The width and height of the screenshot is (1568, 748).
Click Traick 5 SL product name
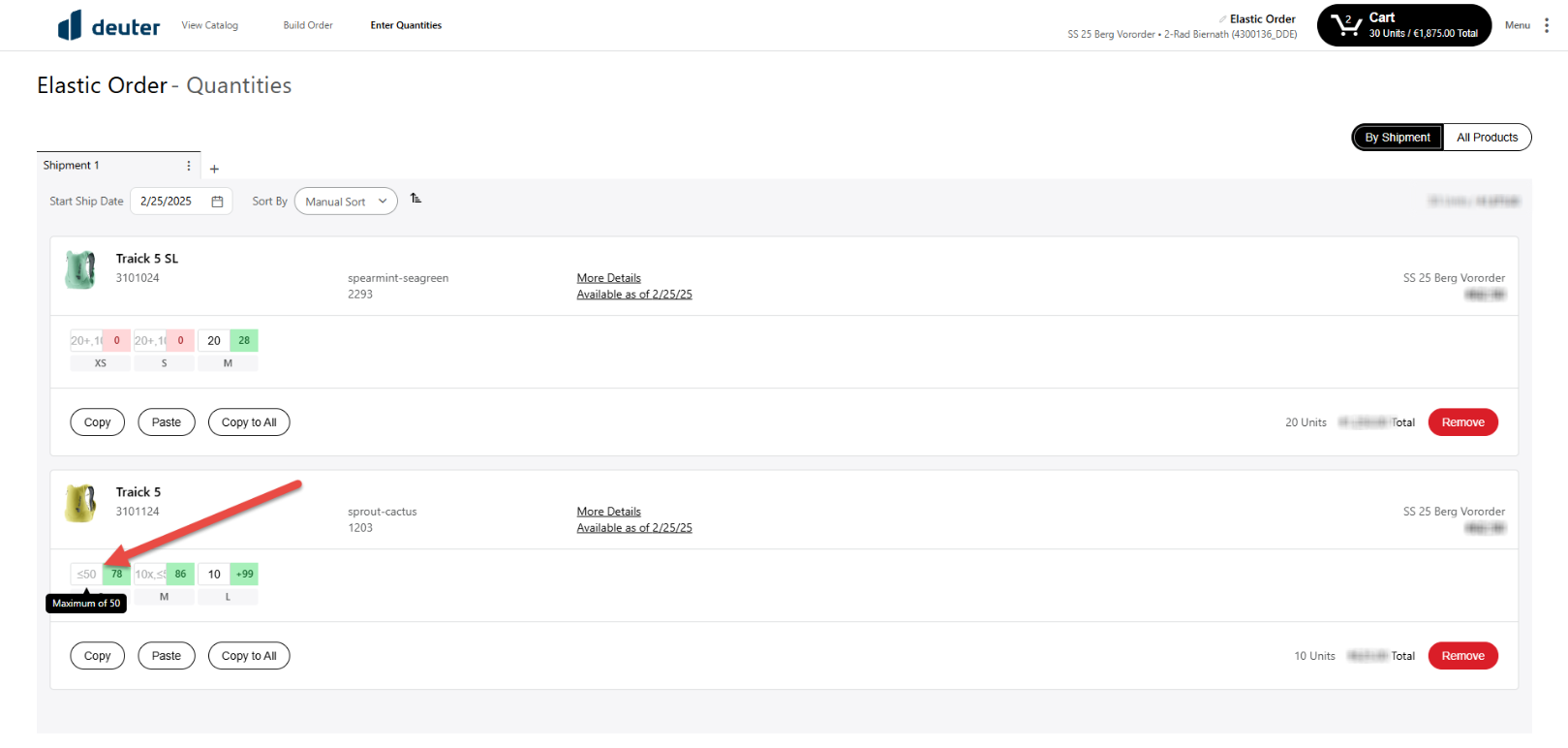(x=147, y=259)
